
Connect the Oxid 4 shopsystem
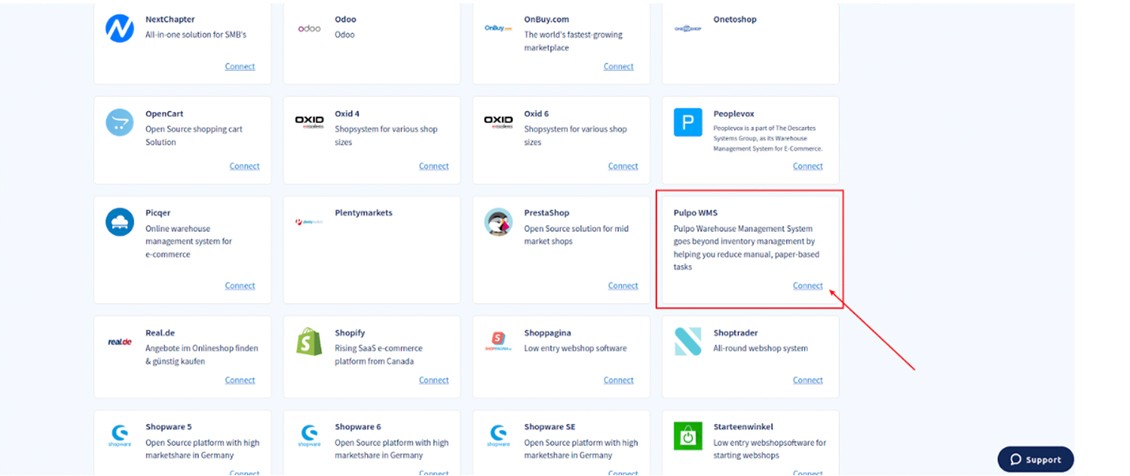(x=434, y=166)
